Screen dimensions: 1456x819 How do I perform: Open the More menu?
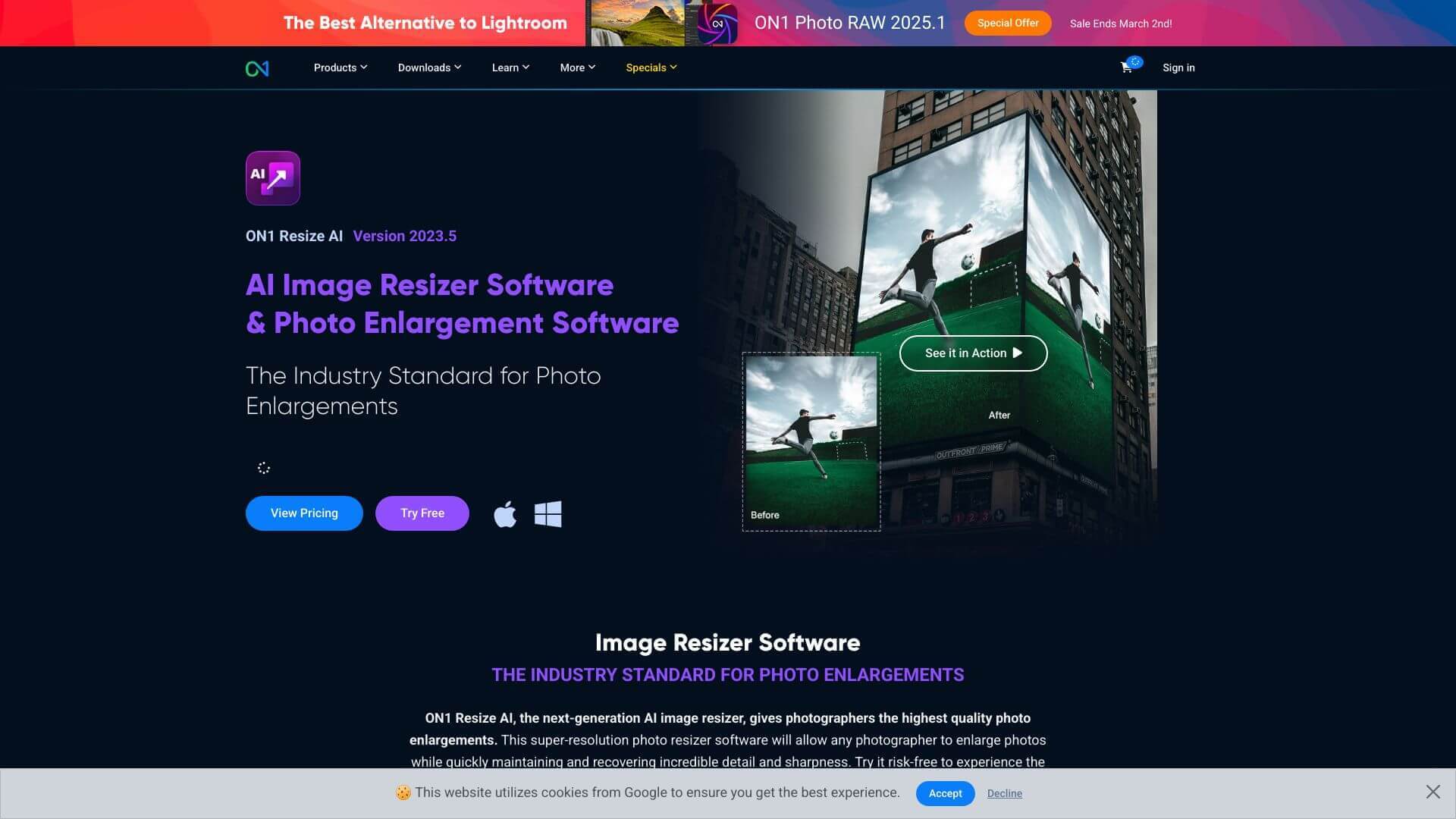[576, 67]
